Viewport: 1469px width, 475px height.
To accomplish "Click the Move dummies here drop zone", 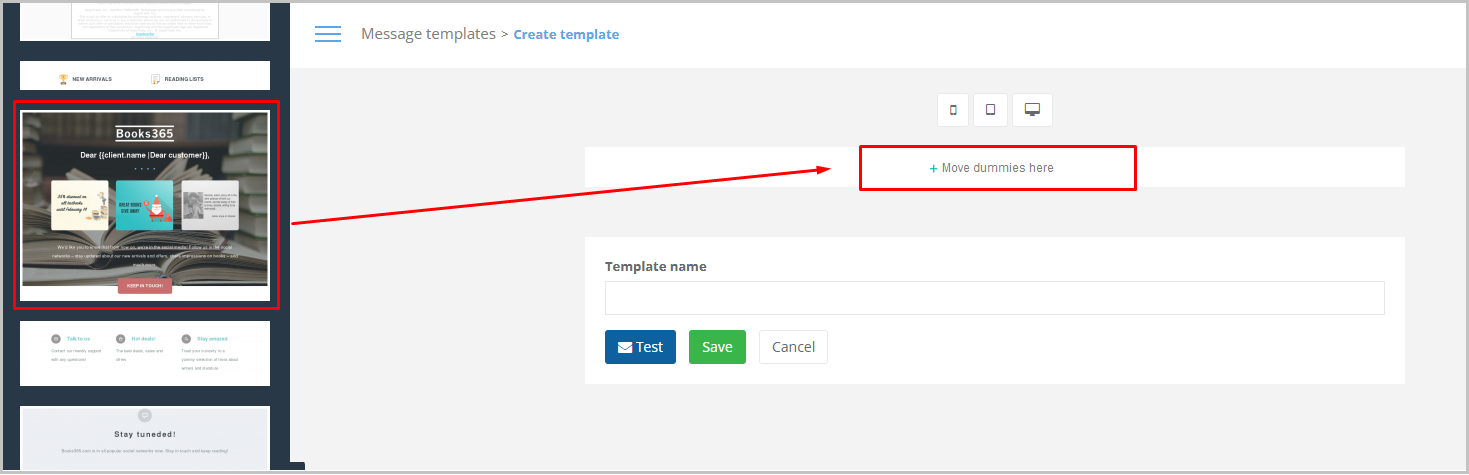I will (x=997, y=168).
